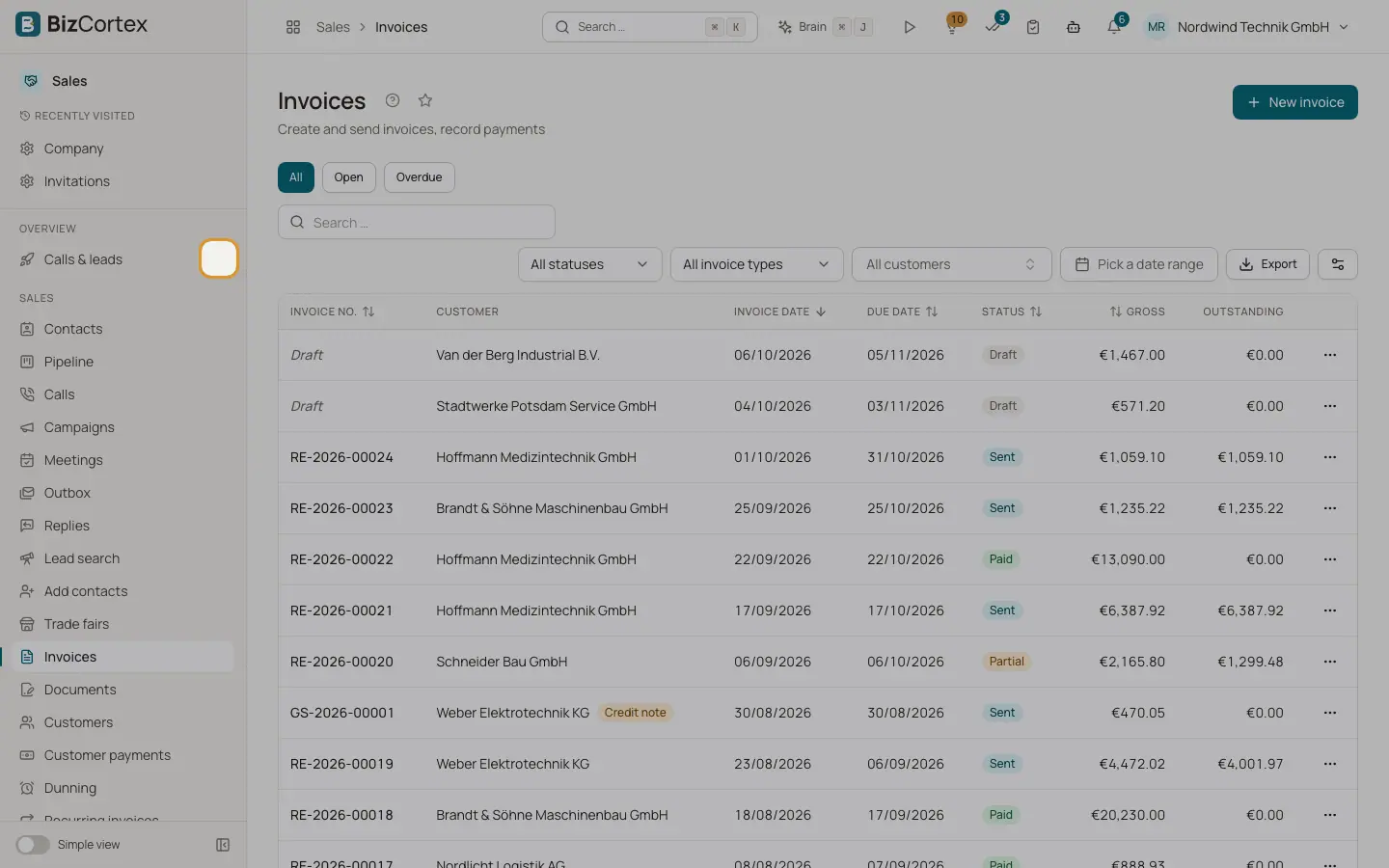The height and width of the screenshot is (868, 1389).
Task: Click the play icon in the top bar
Action: click(x=909, y=27)
